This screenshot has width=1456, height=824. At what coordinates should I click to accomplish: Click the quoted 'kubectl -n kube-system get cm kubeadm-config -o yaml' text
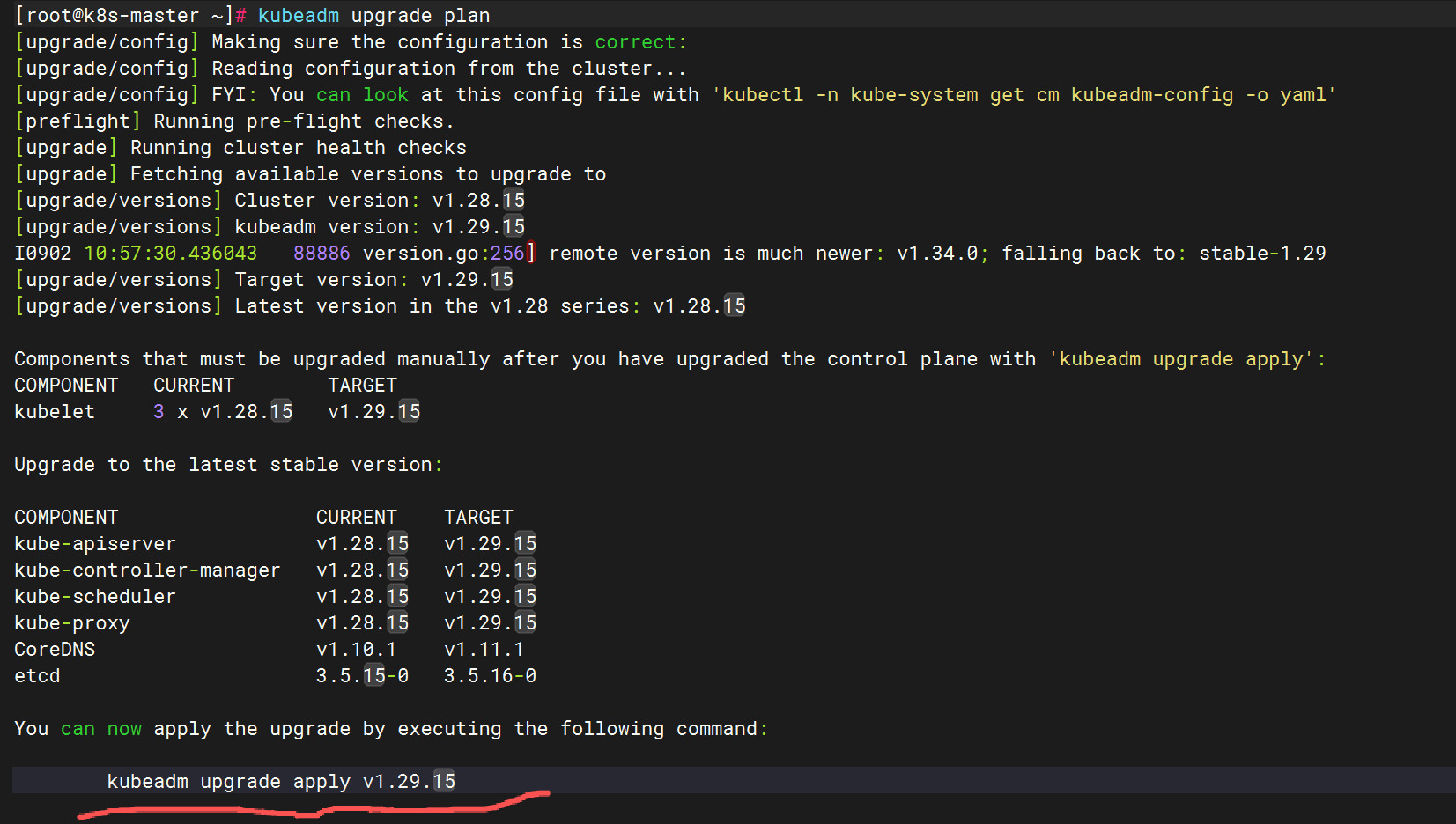tap(1024, 95)
